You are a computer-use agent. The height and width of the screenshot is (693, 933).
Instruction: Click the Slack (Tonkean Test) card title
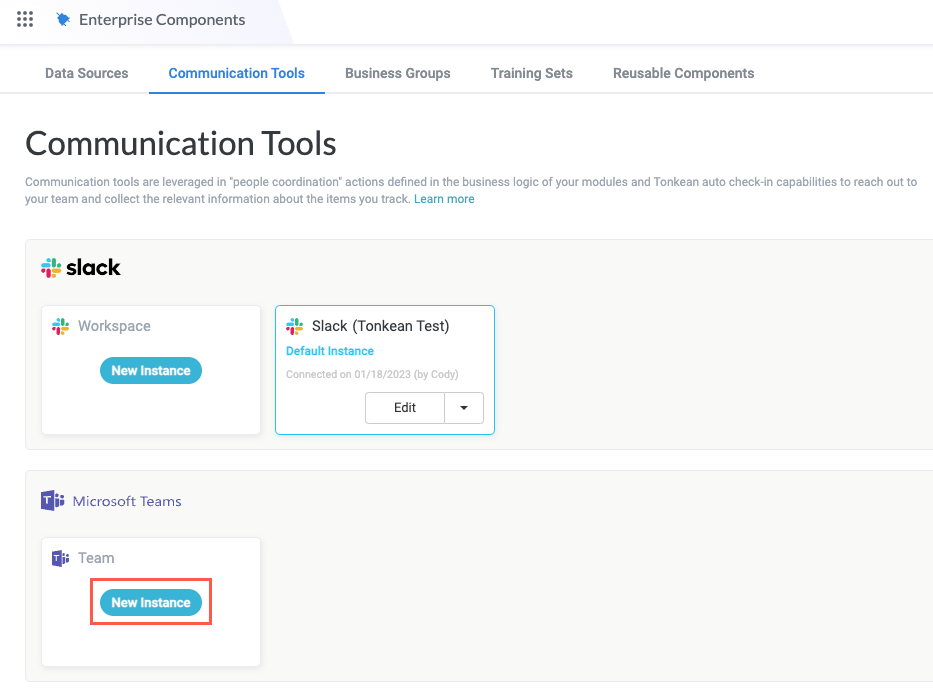coord(381,326)
